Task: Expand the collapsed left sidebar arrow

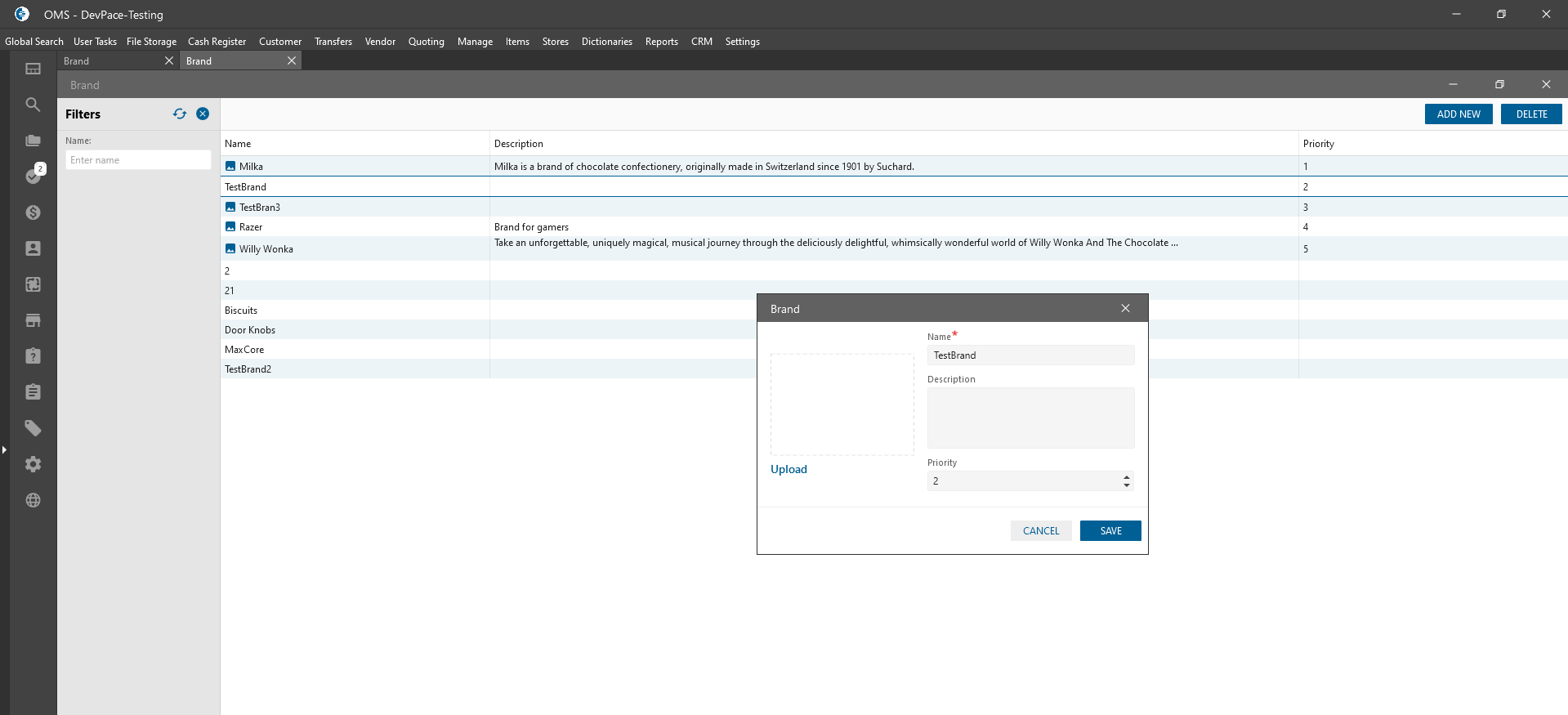Action: pos(4,449)
